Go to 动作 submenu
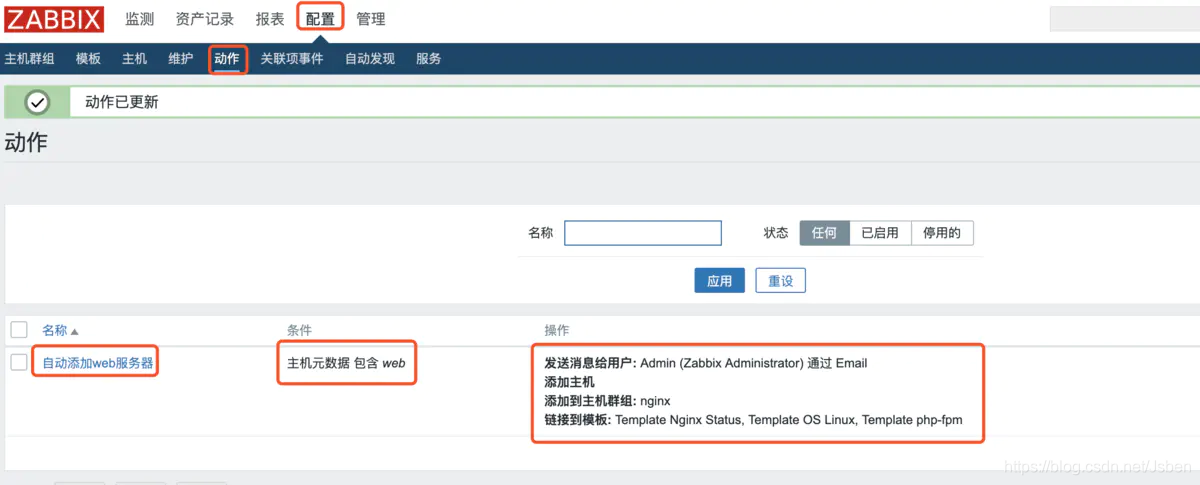 point(227,59)
